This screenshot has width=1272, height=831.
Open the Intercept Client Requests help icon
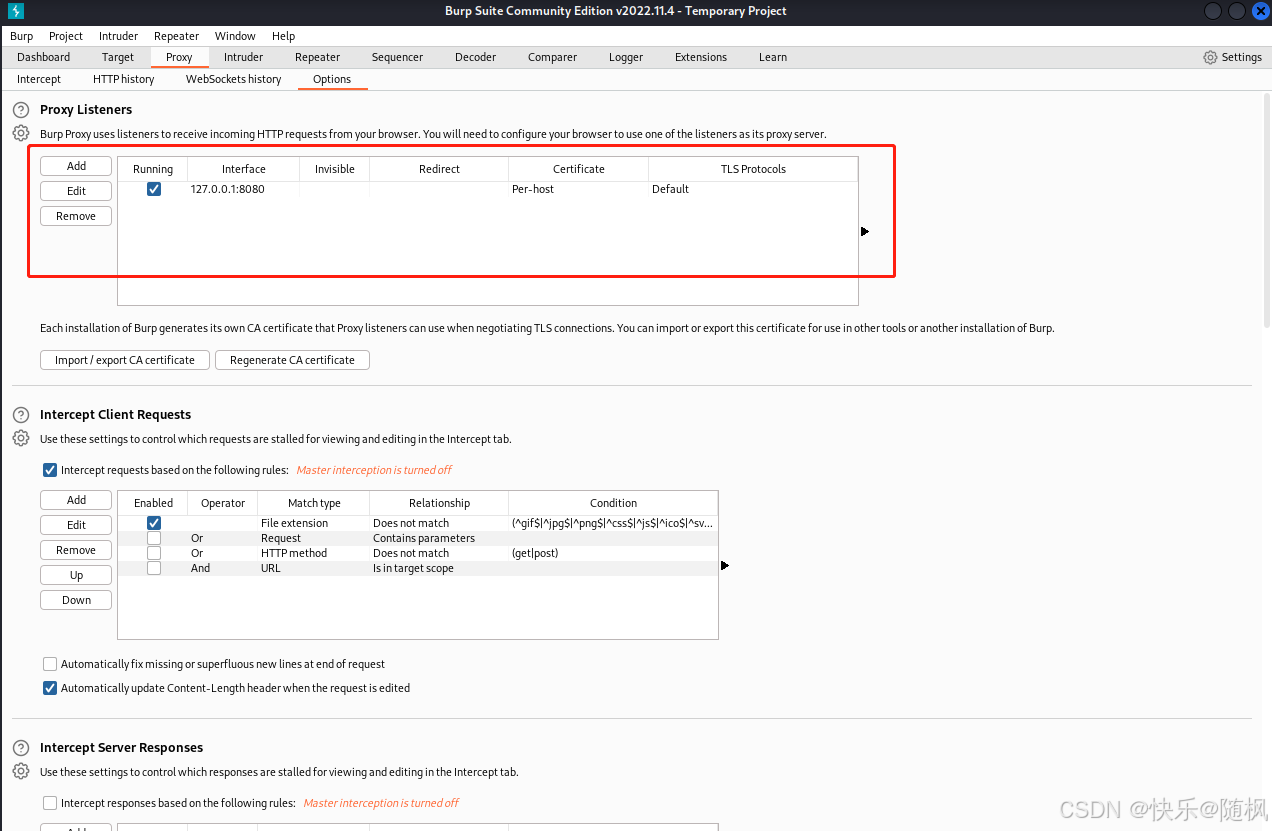click(21, 415)
